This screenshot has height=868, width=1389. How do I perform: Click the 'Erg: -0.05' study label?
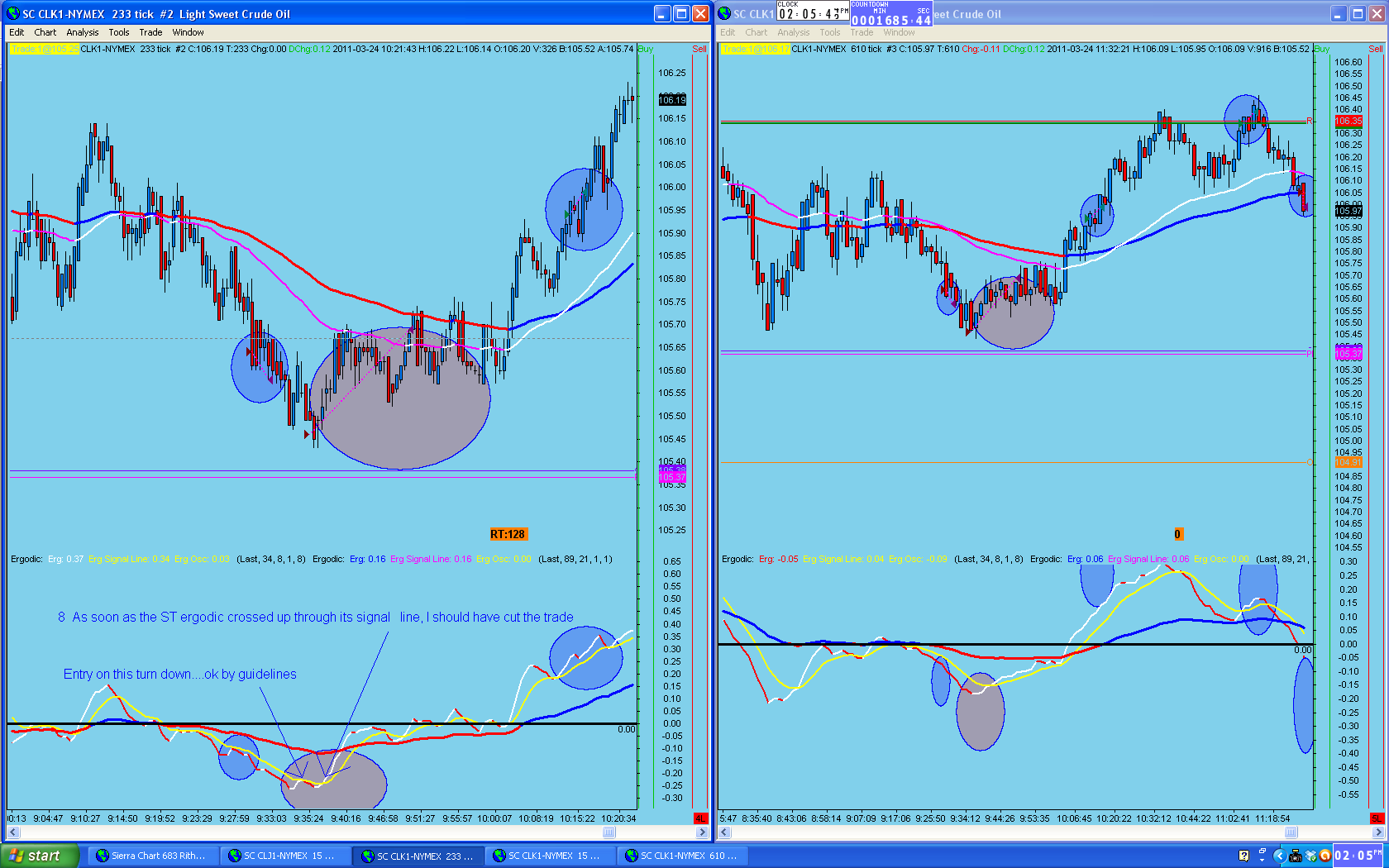[779, 559]
